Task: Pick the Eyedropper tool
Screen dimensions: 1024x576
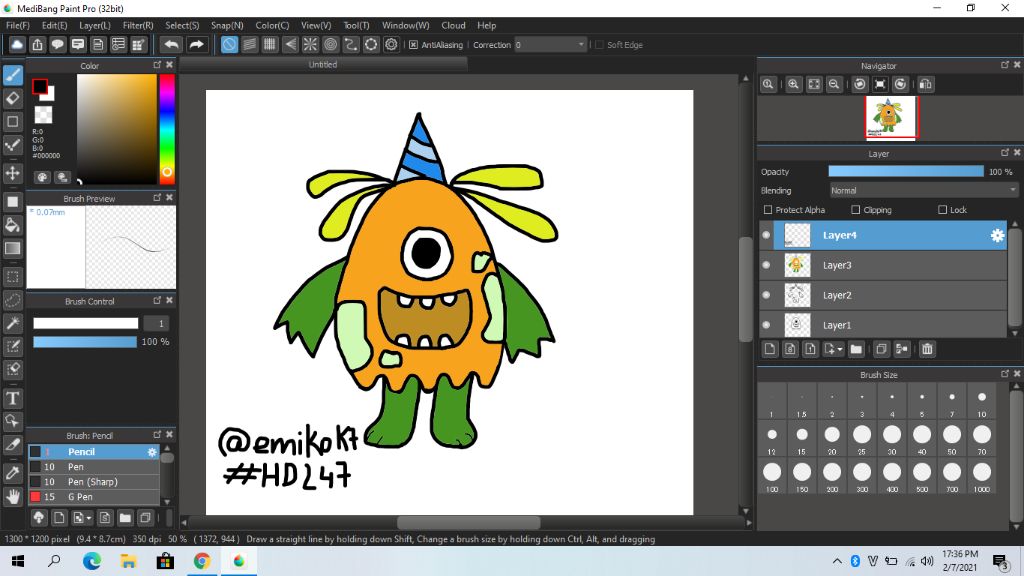Action: (12, 473)
